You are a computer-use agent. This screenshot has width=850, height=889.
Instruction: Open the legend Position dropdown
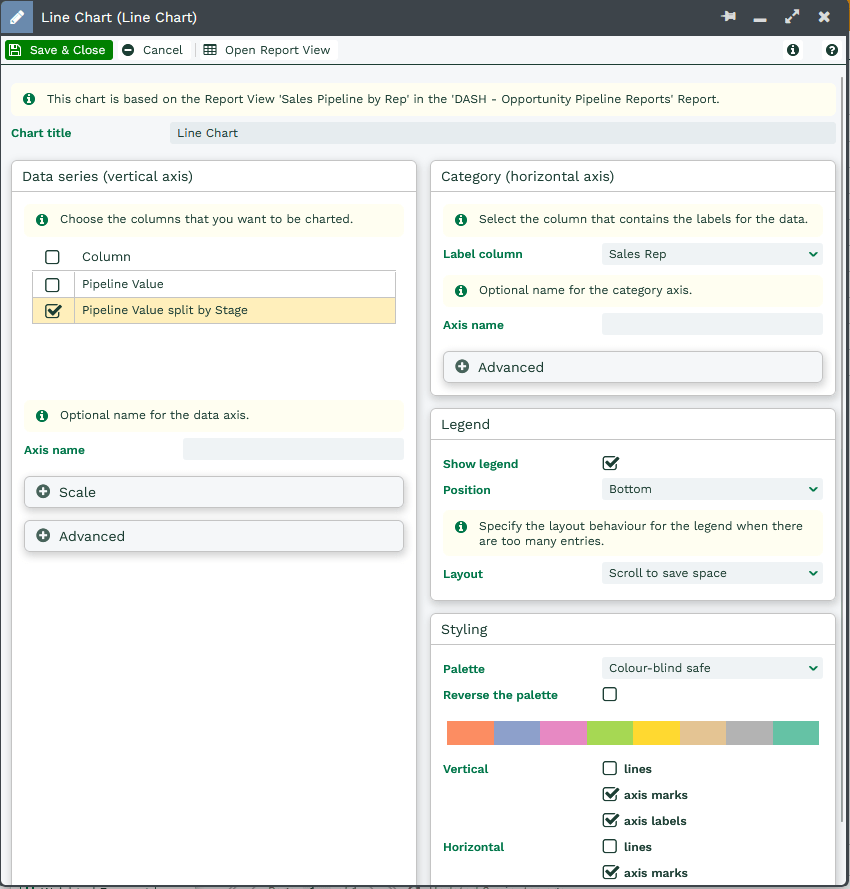tap(712, 489)
